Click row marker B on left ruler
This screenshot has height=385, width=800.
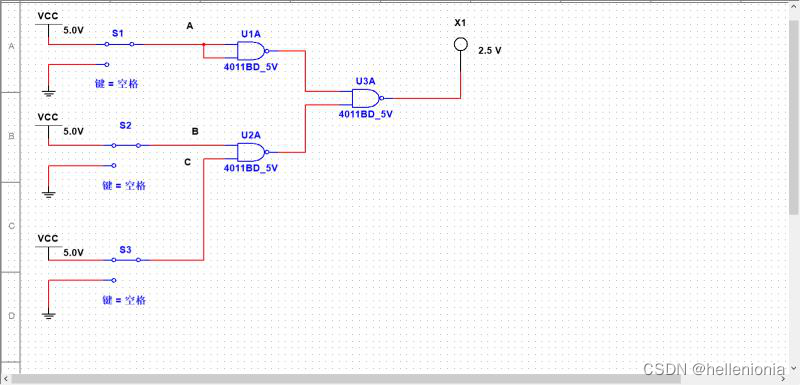pos(11,136)
